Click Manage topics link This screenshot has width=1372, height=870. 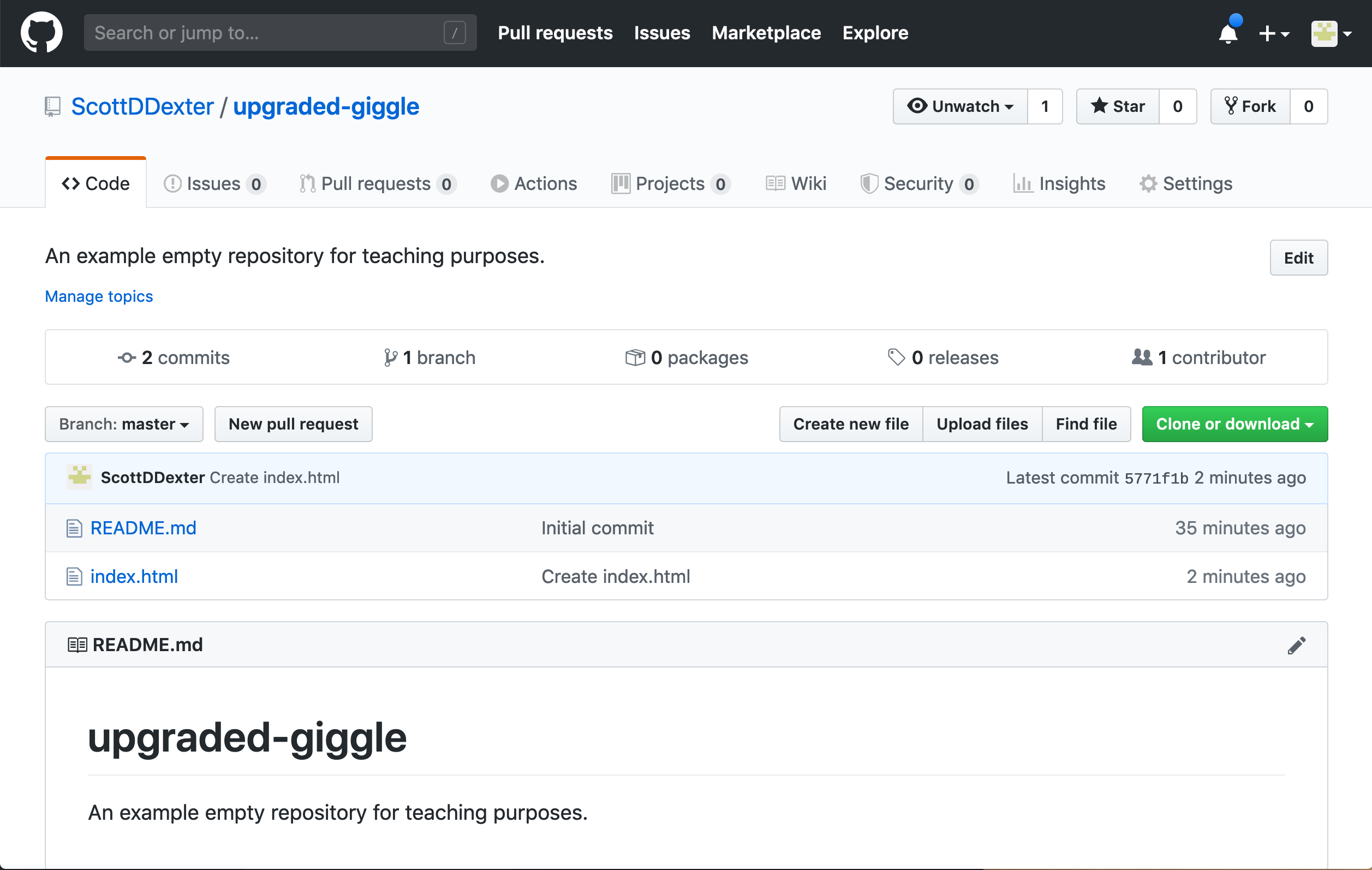(99, 296)
